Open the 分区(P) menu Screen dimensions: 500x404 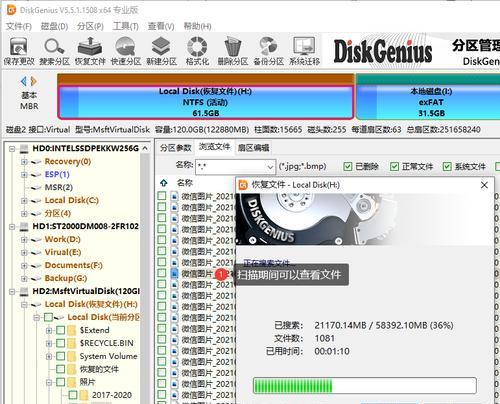tap(90, 26)
